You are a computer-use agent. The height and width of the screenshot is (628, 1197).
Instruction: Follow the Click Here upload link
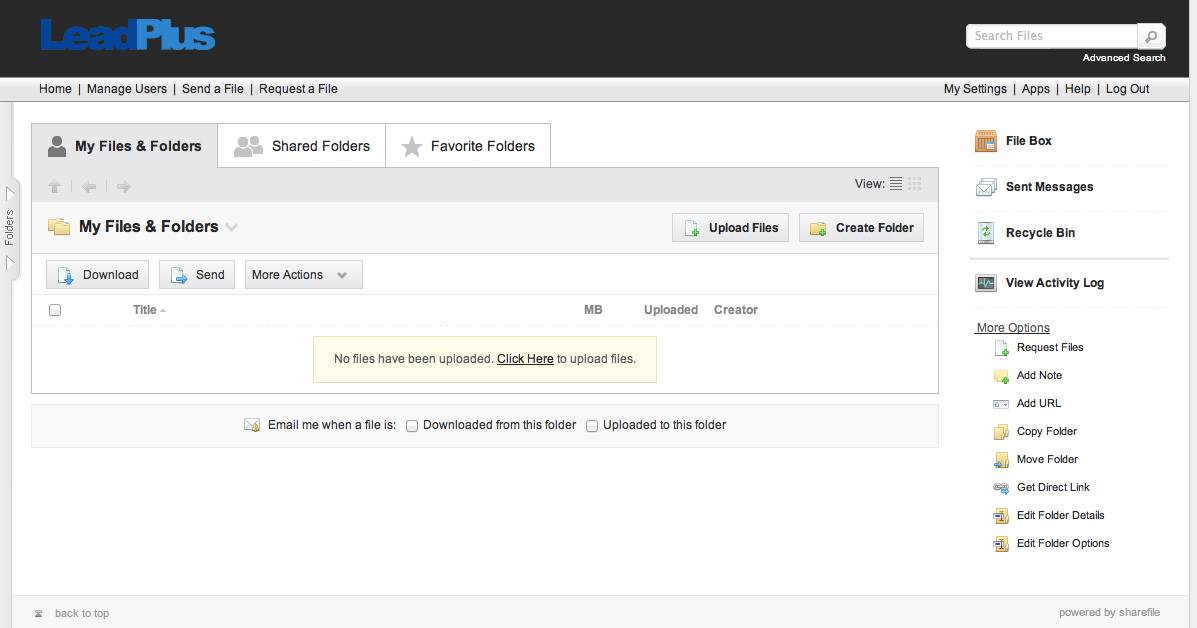tap(525, 359)
